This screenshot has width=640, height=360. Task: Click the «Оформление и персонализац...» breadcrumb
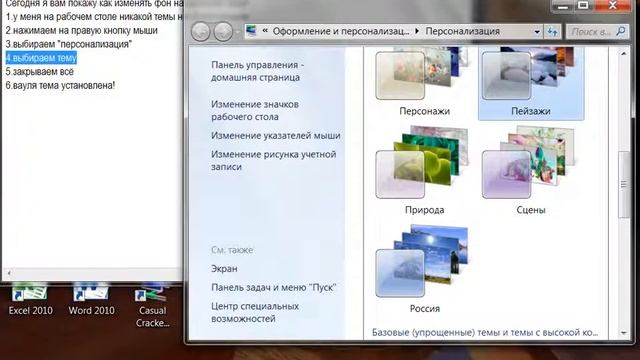coord(341,31)
